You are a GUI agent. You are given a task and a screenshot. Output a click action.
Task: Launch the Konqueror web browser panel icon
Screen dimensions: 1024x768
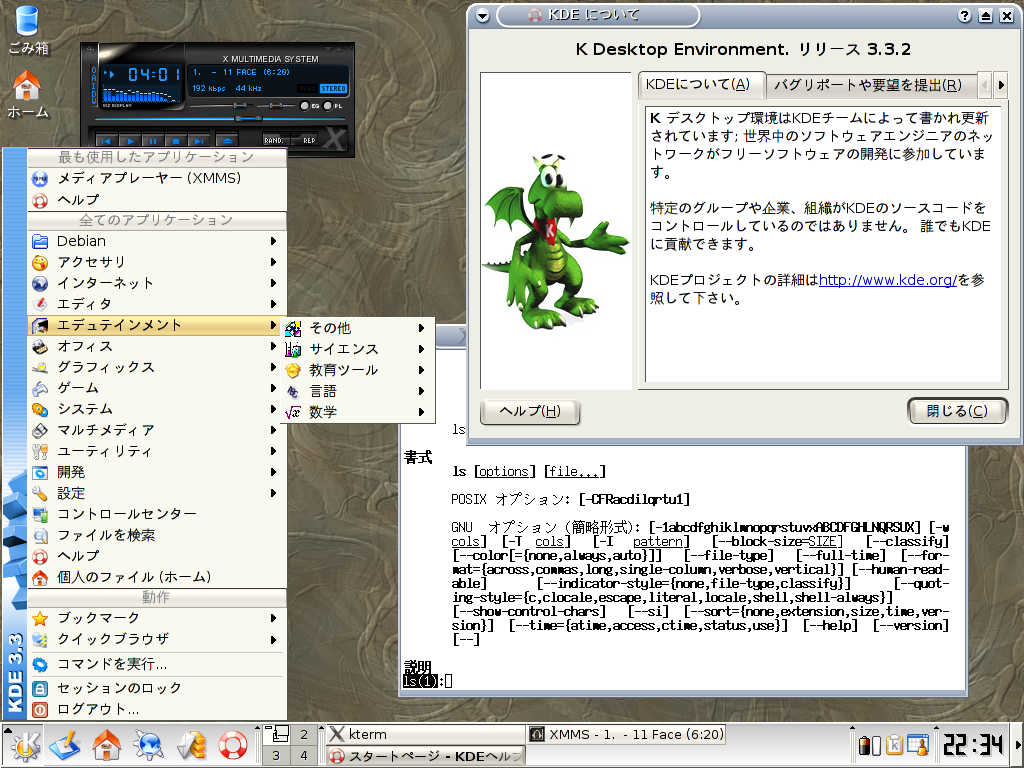(x=148, y=745)
